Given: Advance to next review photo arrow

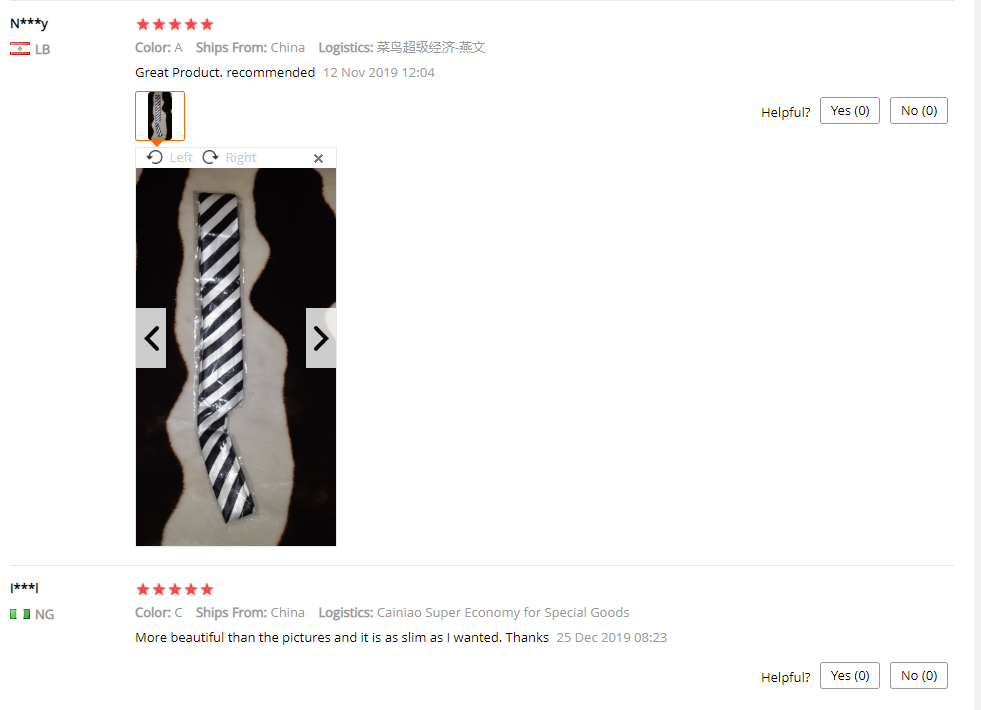Looking at the screenshot, I should point(321,338).
